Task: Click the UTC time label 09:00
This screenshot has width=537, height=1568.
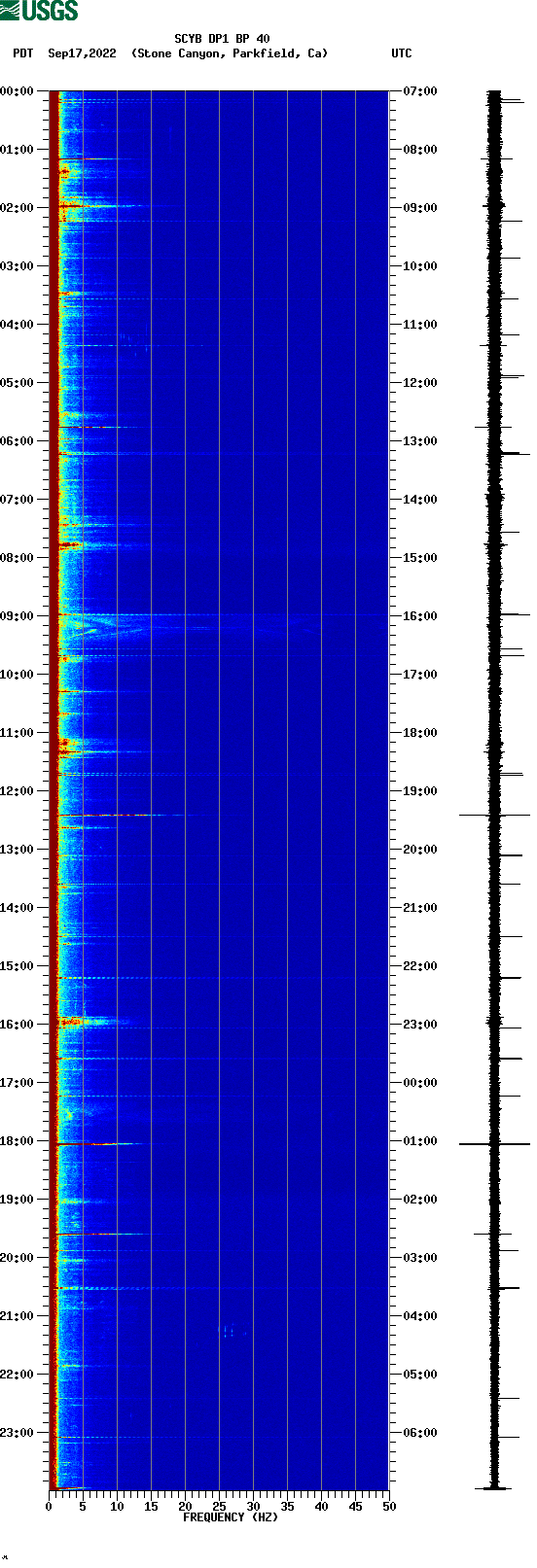Action: tap(420, 208)
